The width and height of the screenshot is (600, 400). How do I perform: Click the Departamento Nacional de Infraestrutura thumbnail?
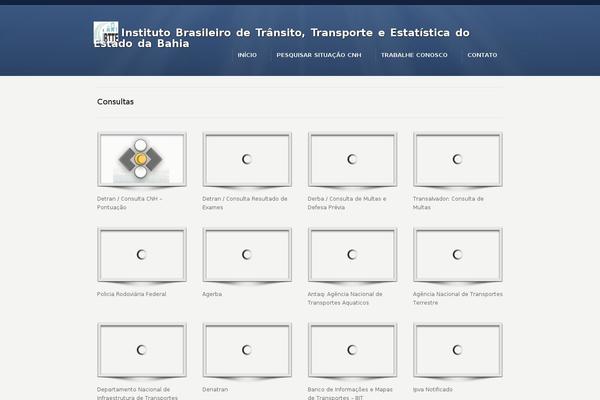(x=142, y=350)
